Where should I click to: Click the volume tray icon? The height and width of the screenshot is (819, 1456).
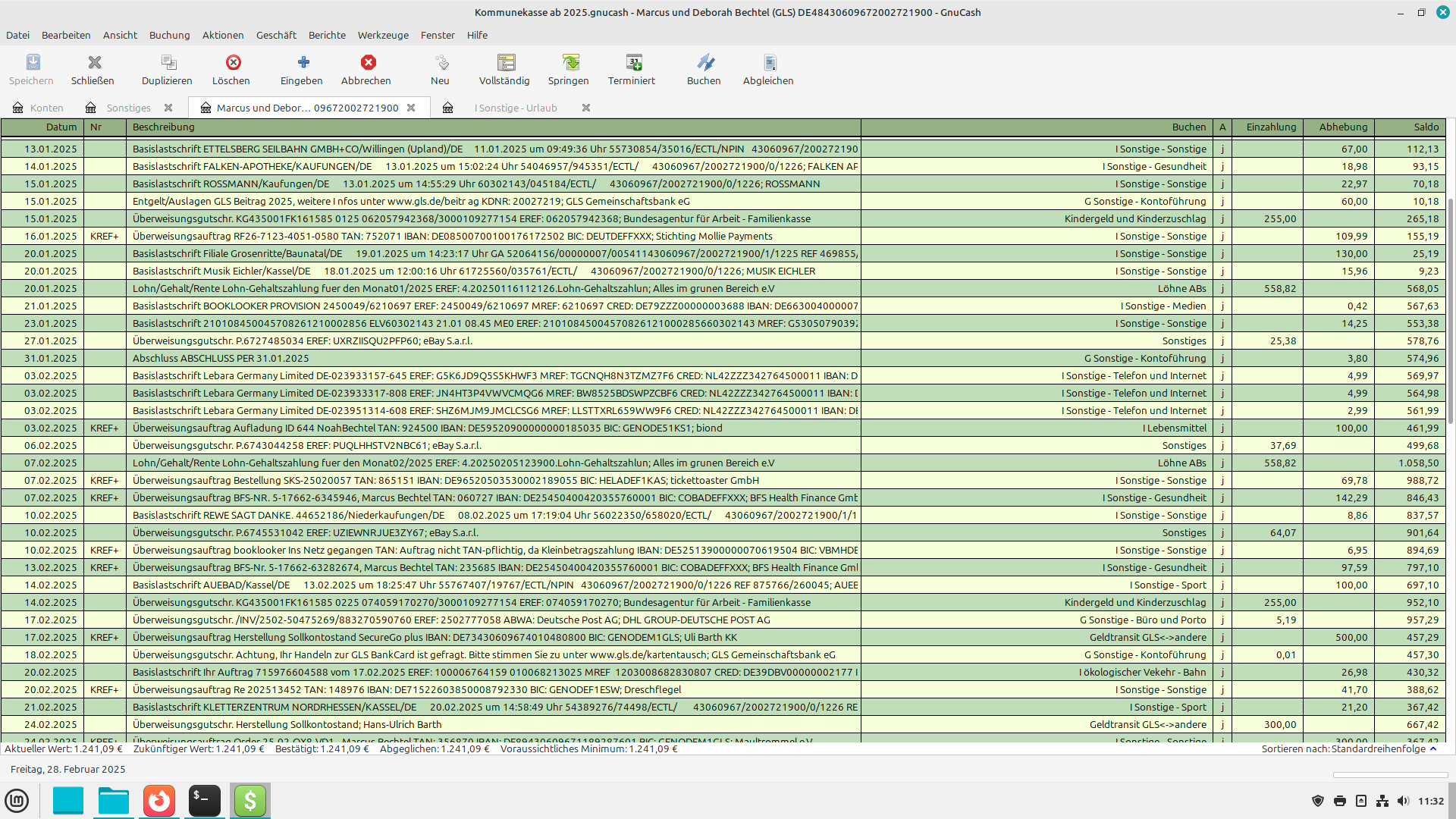click(1403, 801)
